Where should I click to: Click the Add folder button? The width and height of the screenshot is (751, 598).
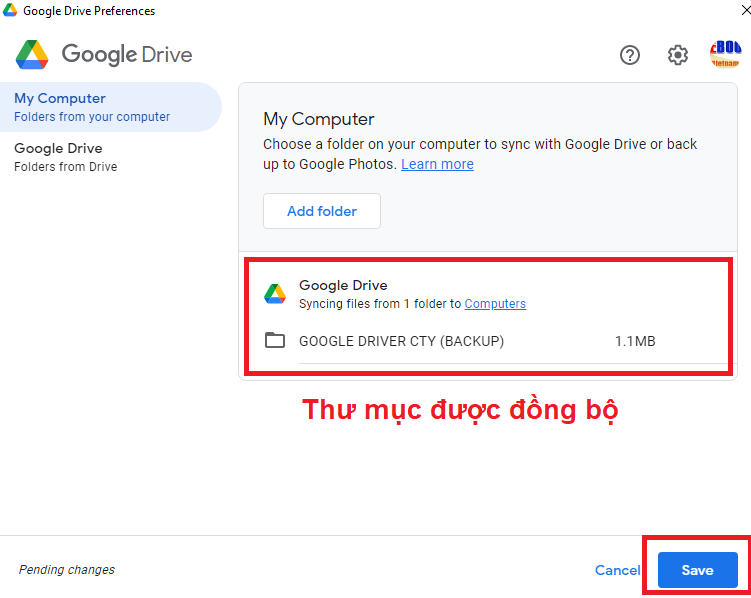(x=322, y=211)
